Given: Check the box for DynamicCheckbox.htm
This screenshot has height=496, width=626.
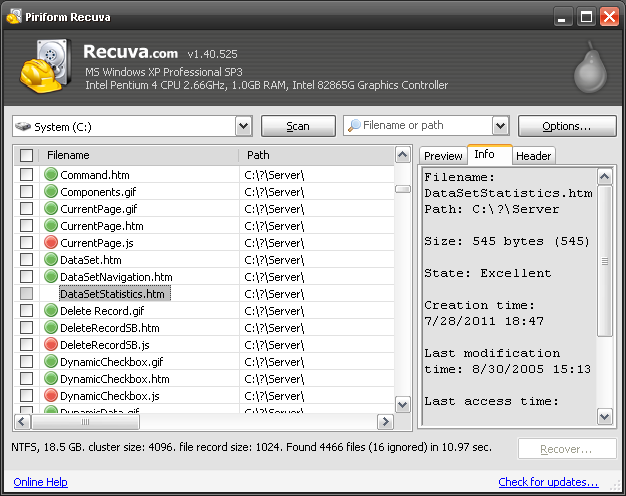Looking at the screenshot, I should (x=26, y=378).
